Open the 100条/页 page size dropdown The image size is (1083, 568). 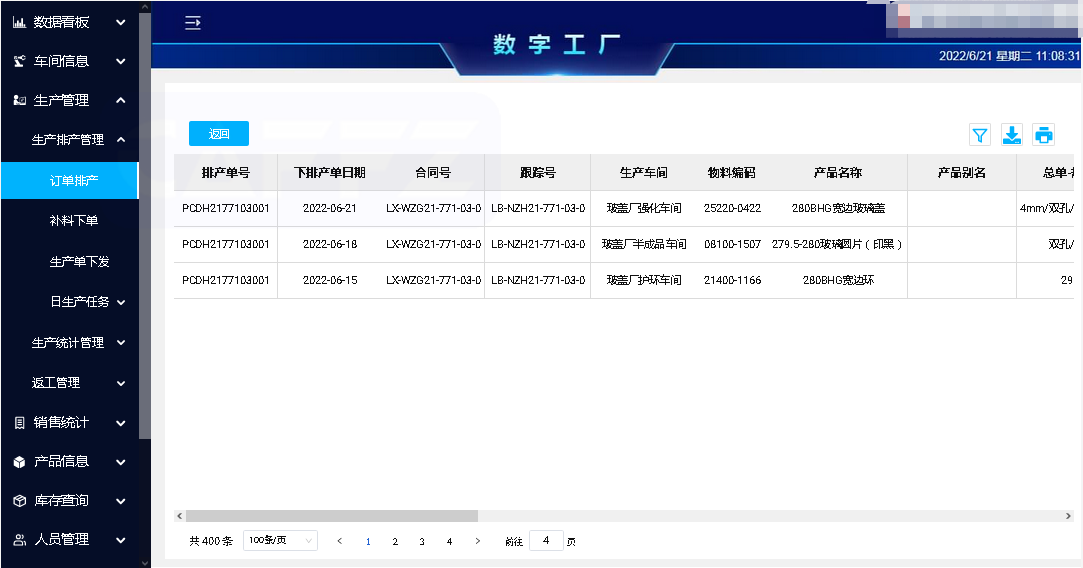click(x=280, y=541)
